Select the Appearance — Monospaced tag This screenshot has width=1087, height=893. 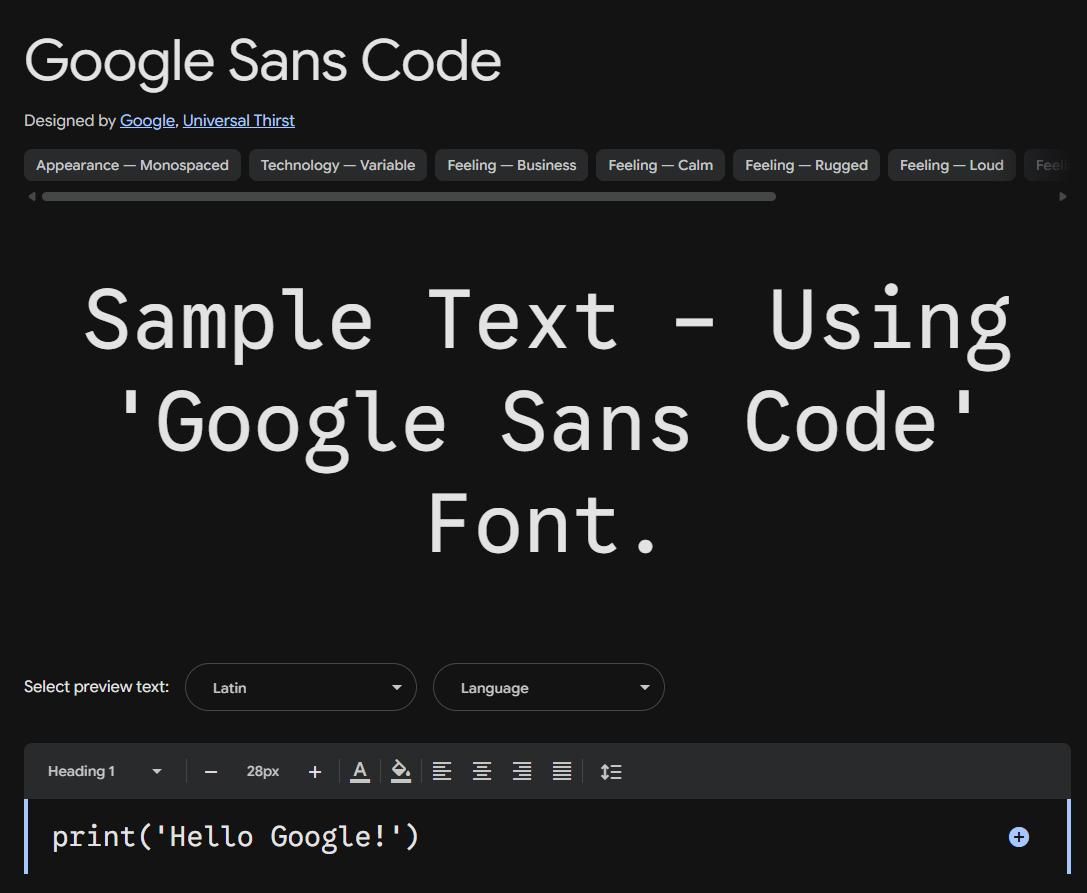[132, 165]
